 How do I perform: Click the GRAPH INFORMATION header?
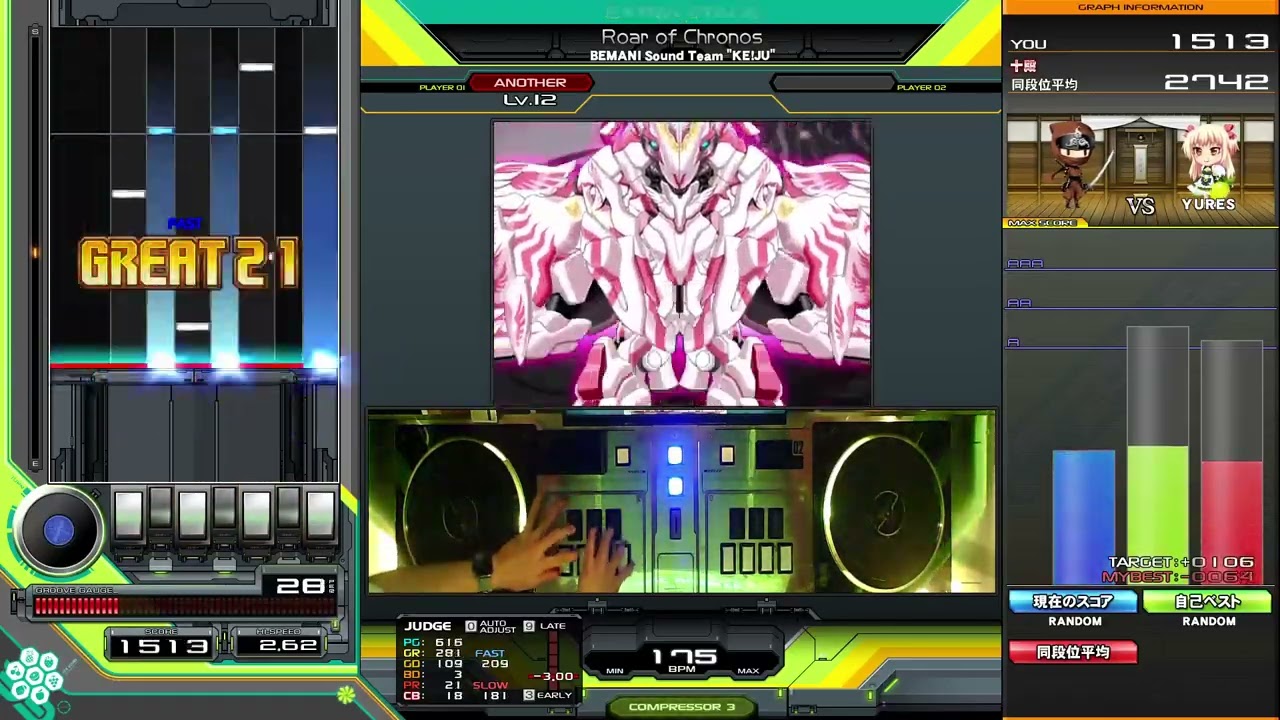point(1140,7)
